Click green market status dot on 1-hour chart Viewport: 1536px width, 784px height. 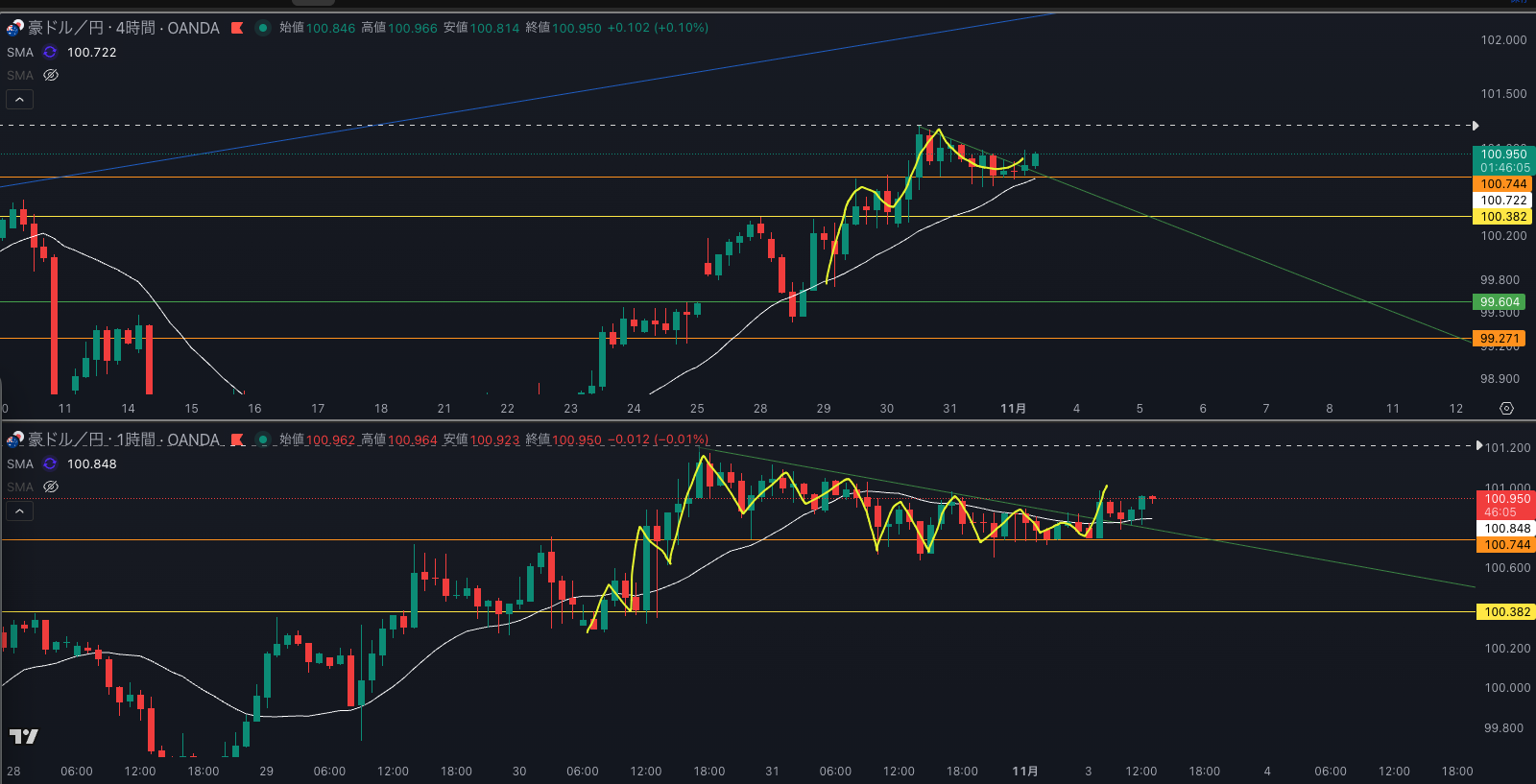pyautogui.click(x=262, y=440)
